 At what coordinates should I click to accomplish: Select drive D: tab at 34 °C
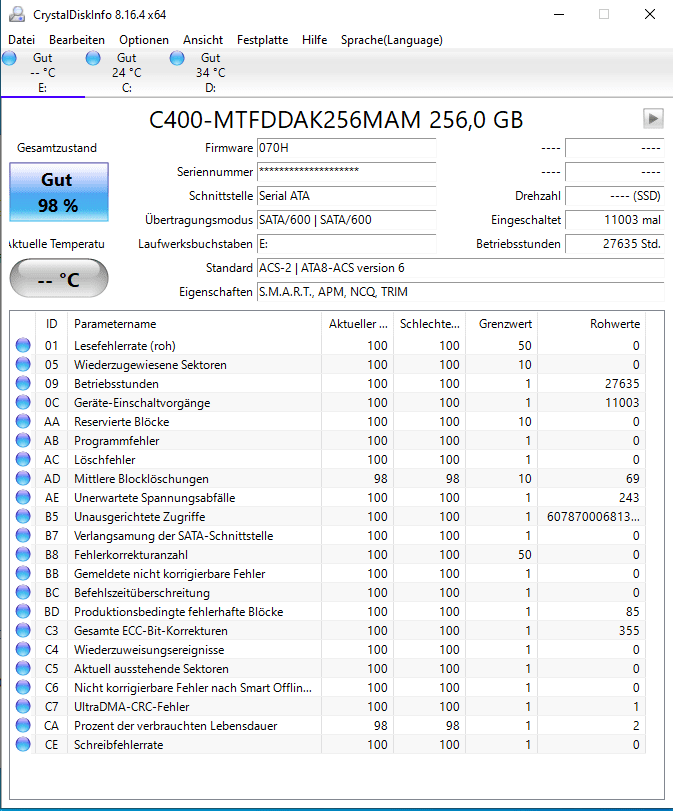tap(211, 73)
